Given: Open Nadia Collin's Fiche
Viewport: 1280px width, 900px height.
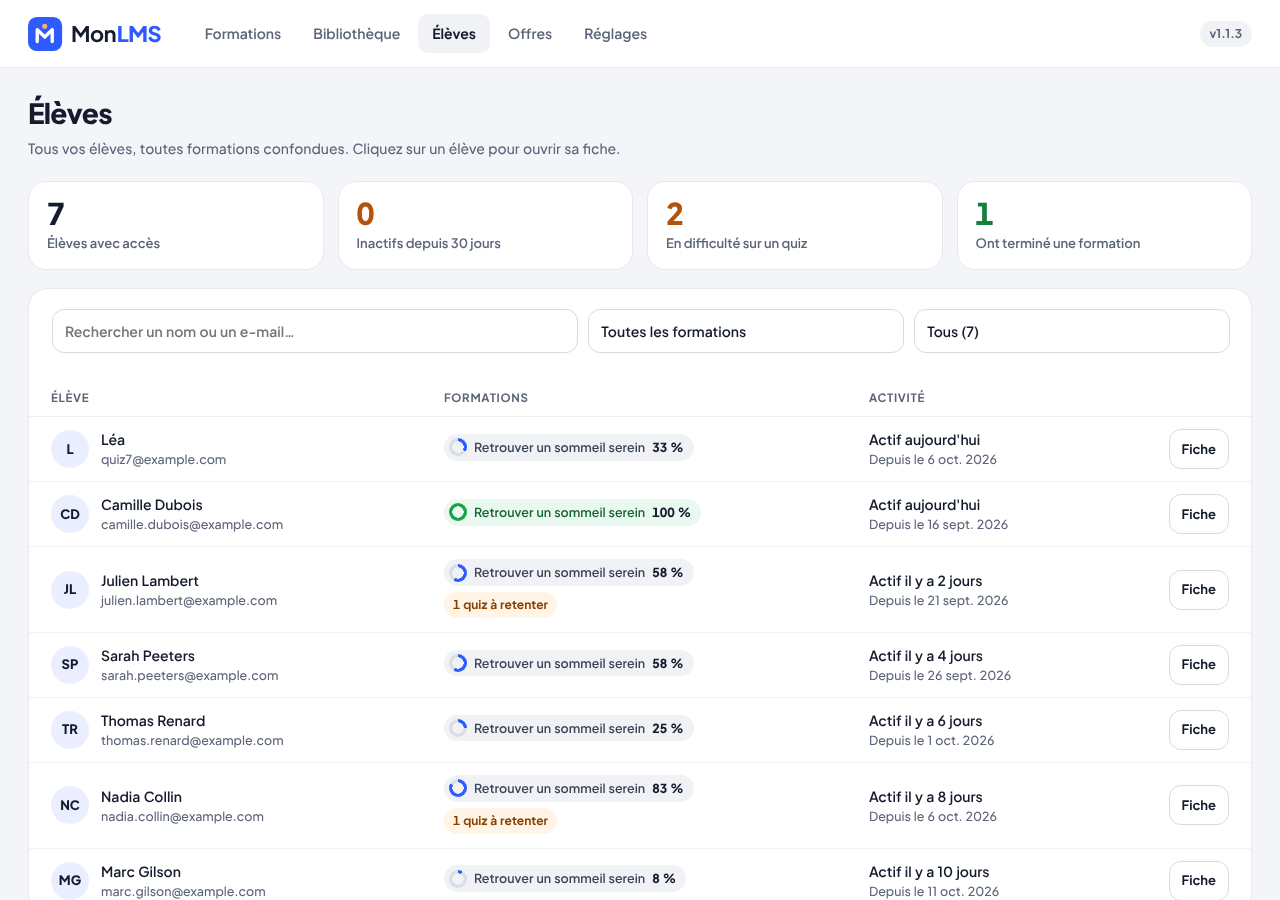Looking at the screenshot, I should [1199, 805].
